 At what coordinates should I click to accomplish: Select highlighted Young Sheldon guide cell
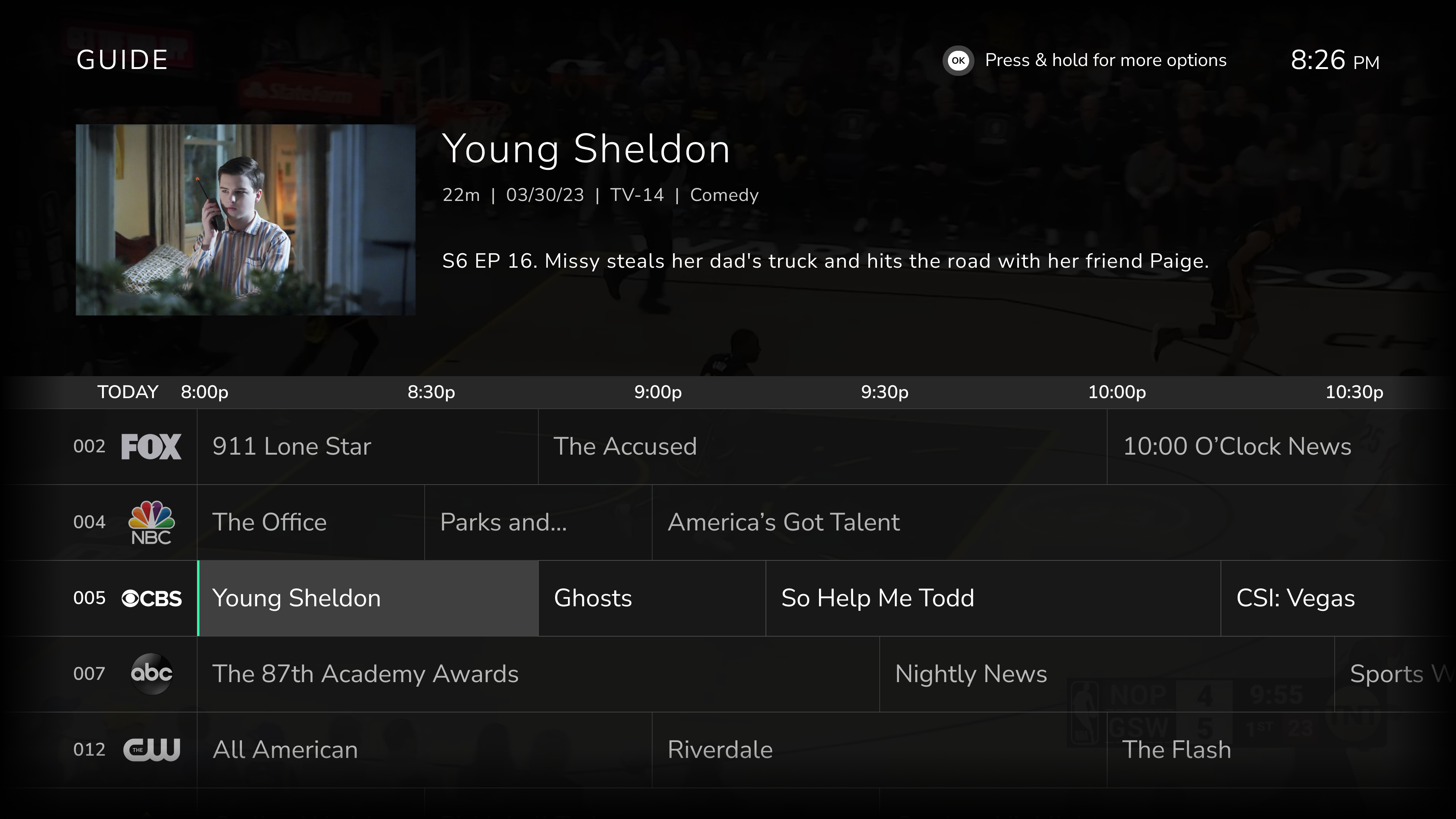tap(368, 599)
